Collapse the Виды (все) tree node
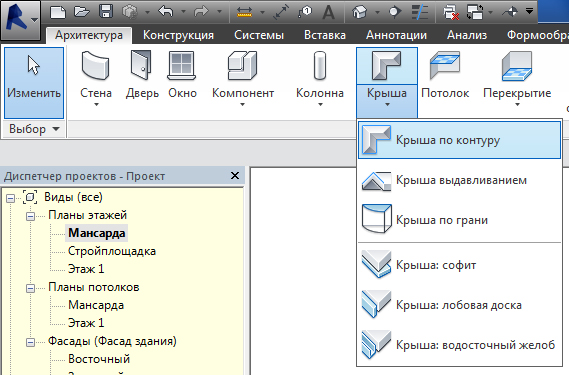 pyautogui.click(x=11, y=198)
